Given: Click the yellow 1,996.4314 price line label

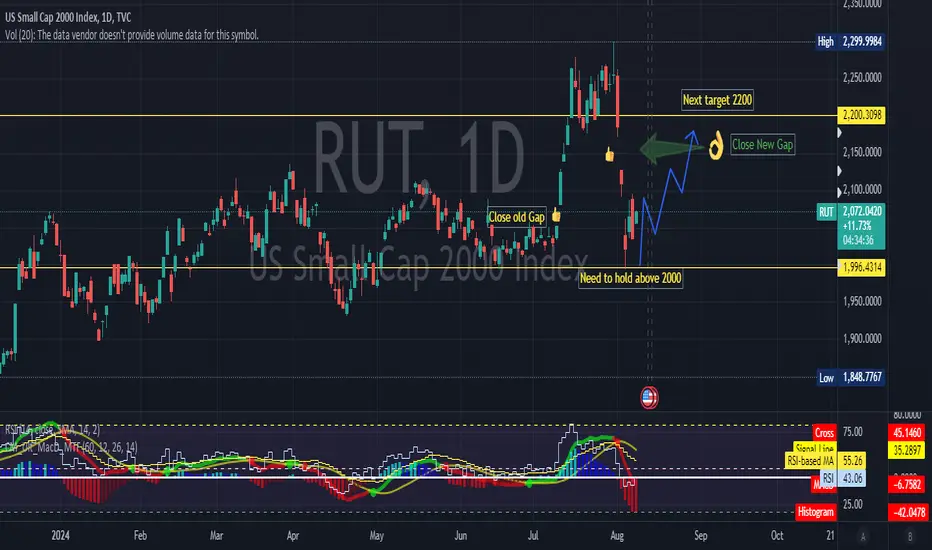Looking at the screenshot, I should [x=862, y=267].
